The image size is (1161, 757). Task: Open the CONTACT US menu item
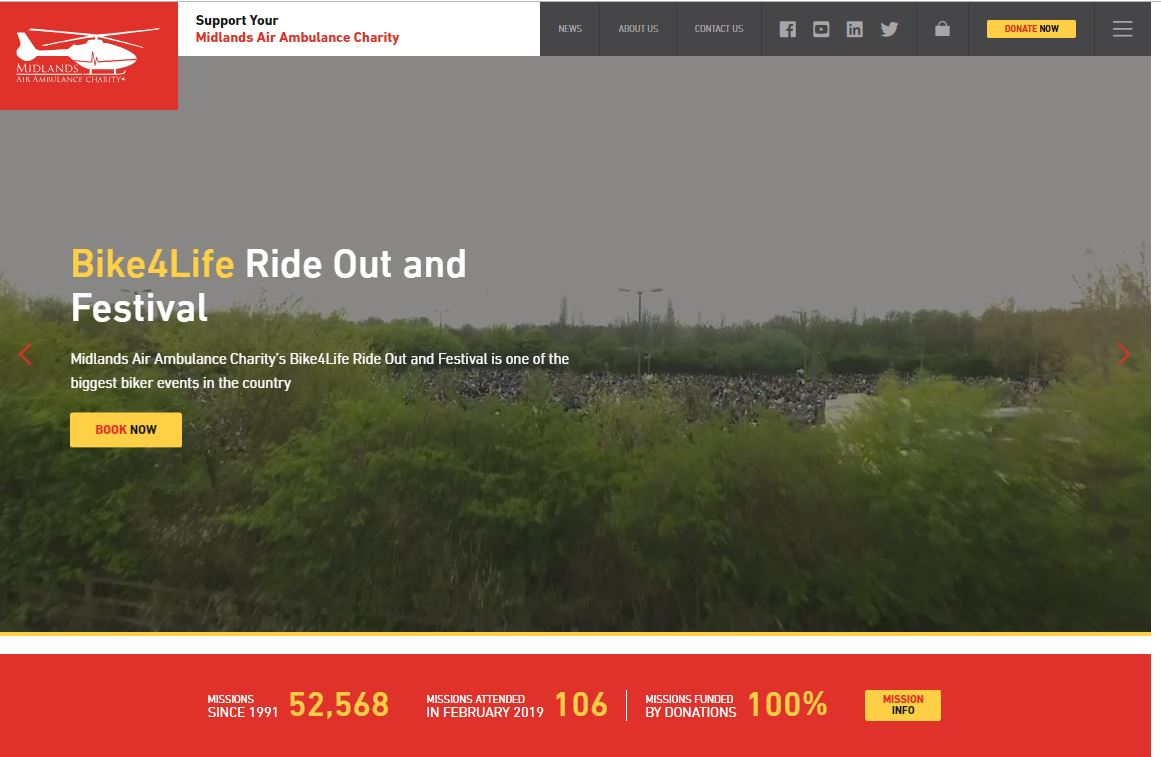(x=718, y=28)
